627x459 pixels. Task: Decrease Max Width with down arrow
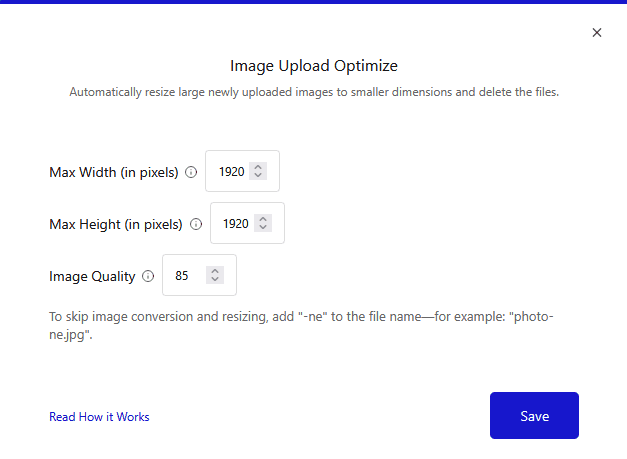(x=258, y=176)
